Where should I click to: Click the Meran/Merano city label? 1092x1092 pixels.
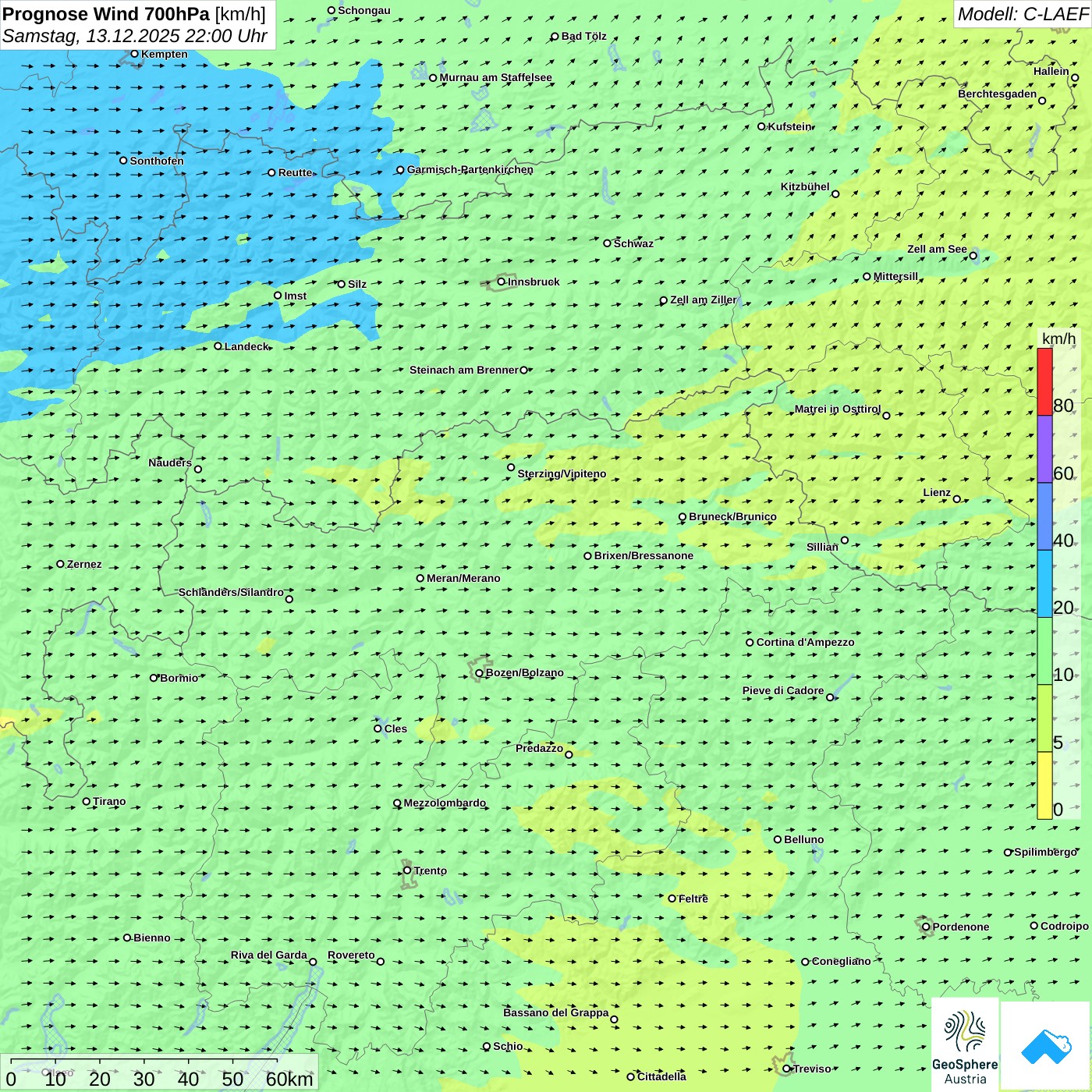[x=463, y=578]
